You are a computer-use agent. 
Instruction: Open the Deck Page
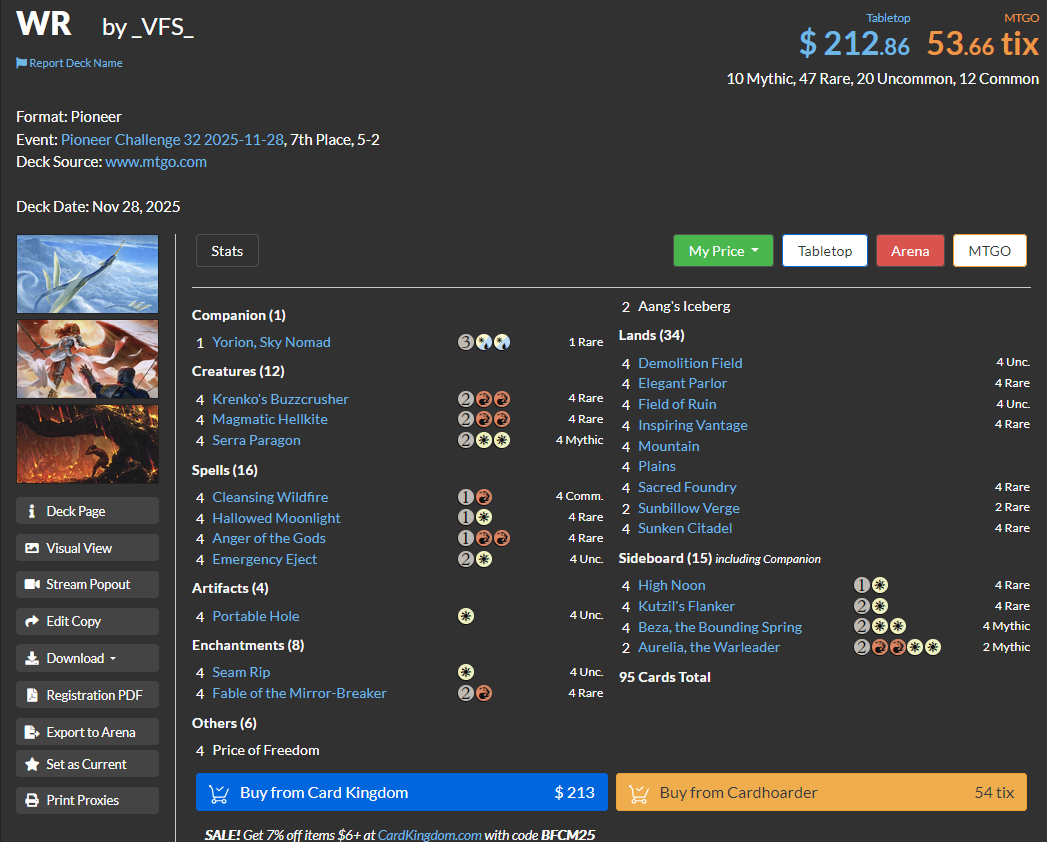coord(87,511)
